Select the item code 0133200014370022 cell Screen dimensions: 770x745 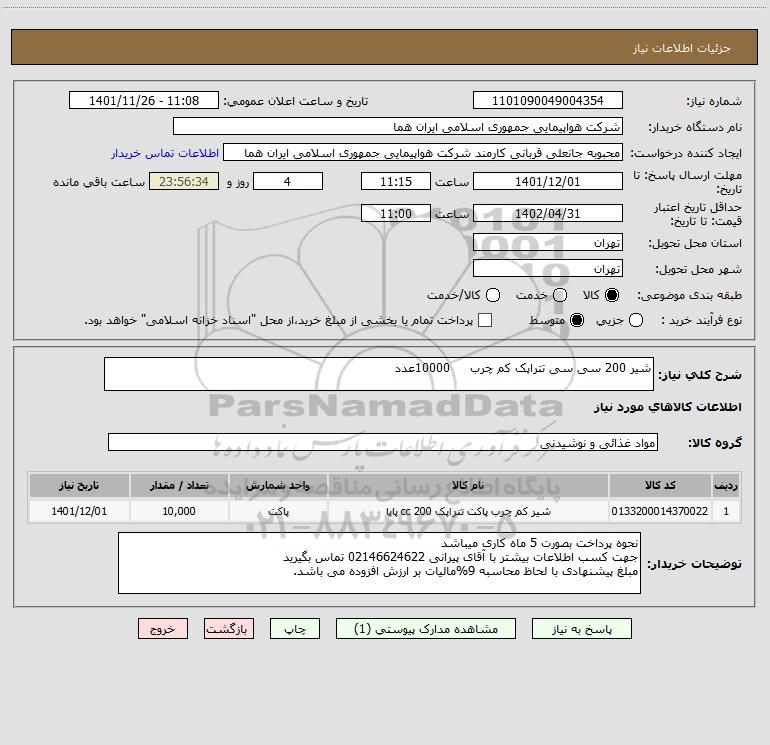(x=660, y=511)
